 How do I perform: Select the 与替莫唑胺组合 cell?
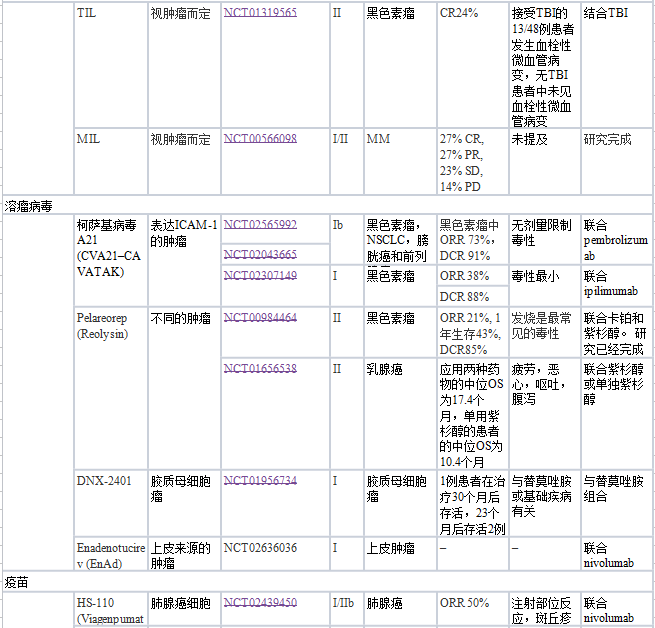click(x=617, y=503)
